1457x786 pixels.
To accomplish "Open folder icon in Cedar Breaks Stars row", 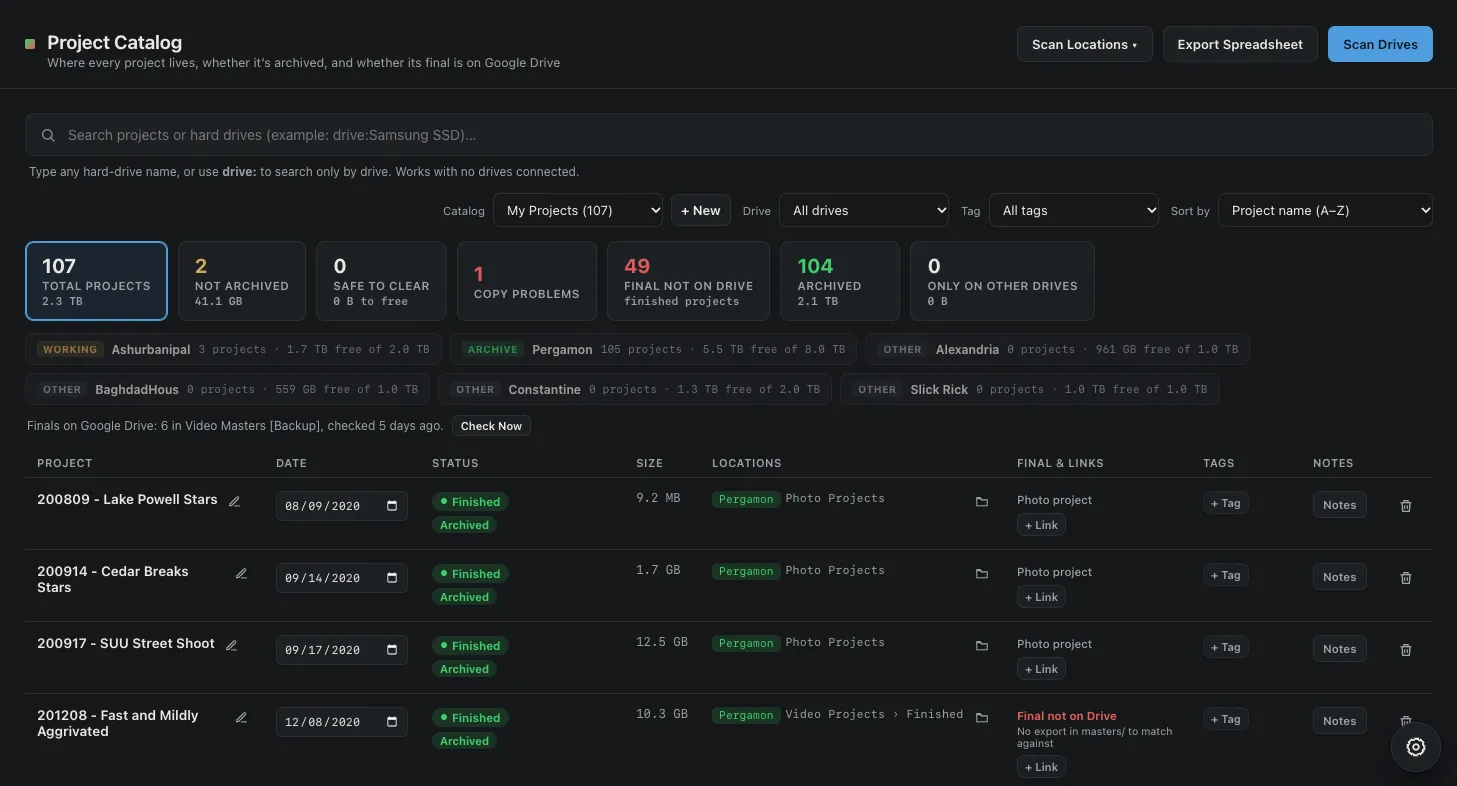I will [x=982, y=574].
